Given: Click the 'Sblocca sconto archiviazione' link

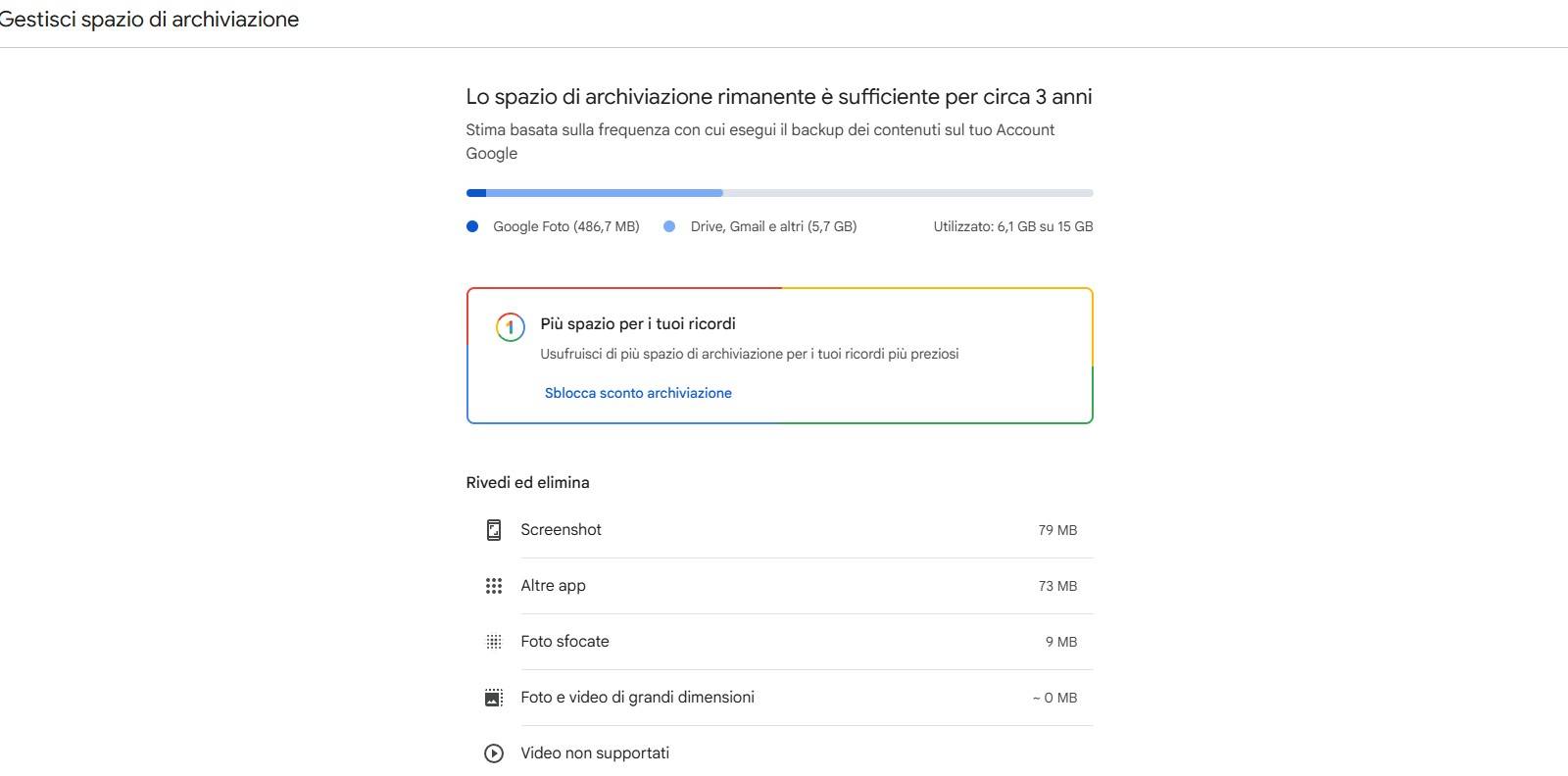Looking at the screenshot, I should point(638,392).
